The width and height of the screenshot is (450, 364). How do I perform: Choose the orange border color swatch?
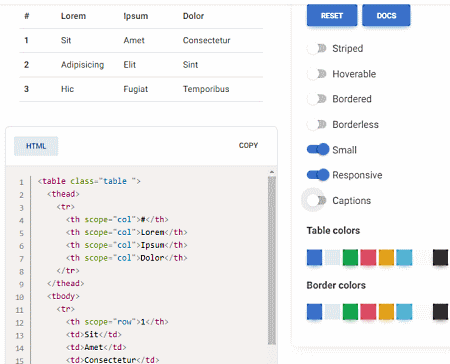(x=386, y=312)
